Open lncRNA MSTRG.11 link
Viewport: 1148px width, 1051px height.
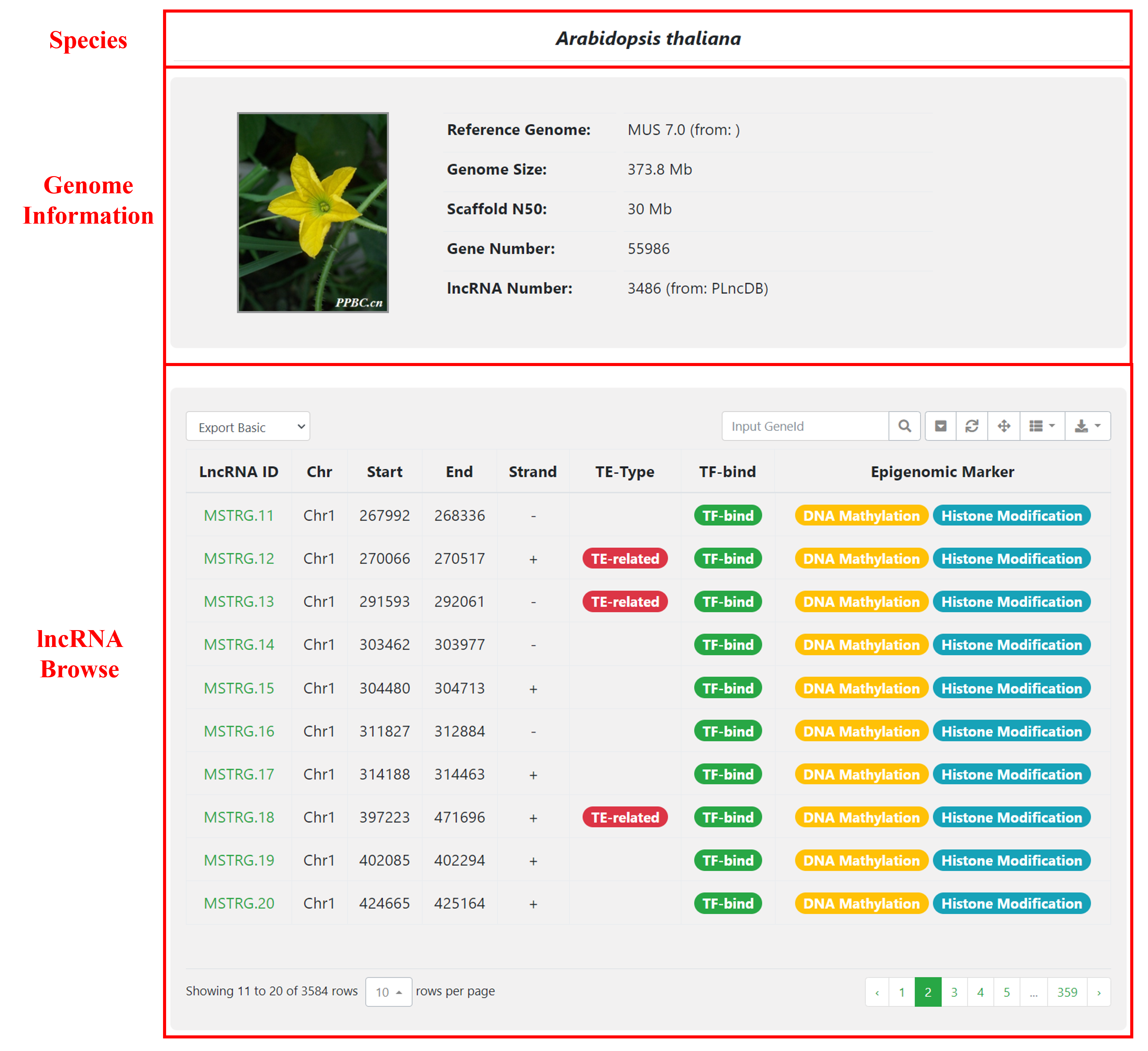tap(239, 516)
